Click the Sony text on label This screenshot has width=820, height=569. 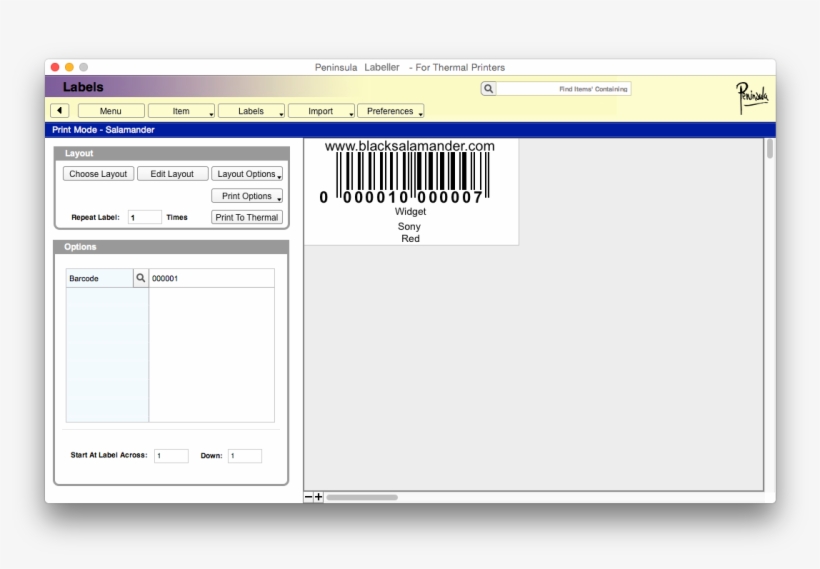tap(409, 226)
